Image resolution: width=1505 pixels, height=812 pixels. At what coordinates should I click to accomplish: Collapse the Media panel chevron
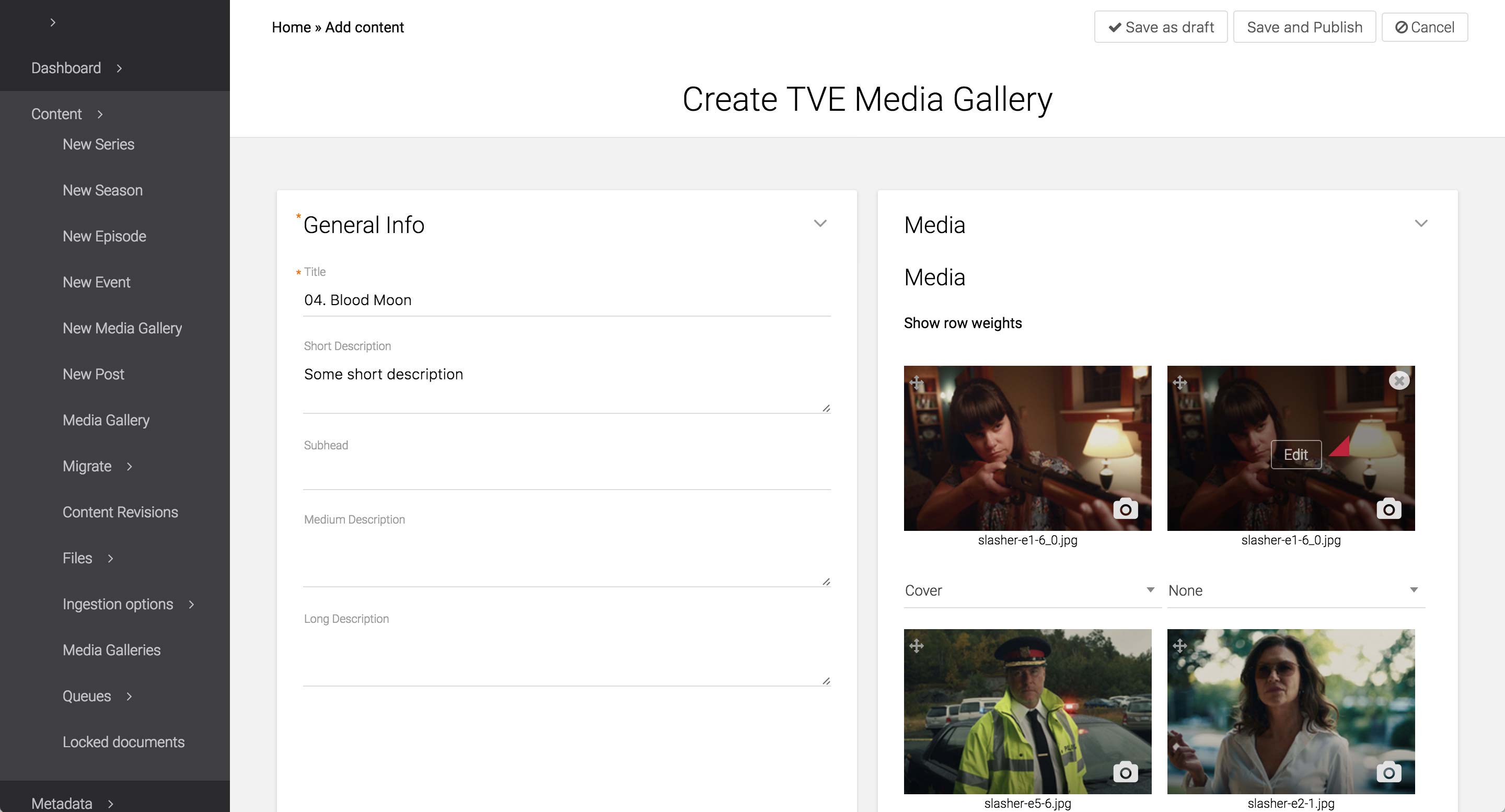point(1421,224)
